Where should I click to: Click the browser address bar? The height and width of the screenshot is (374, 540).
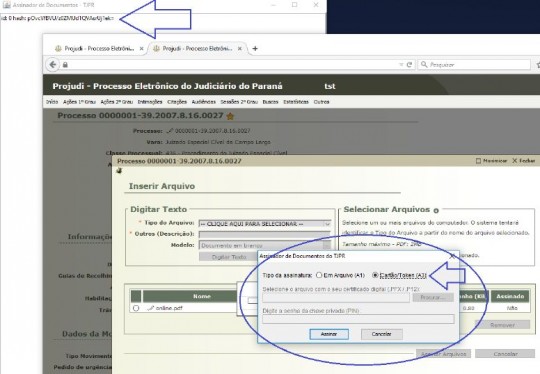pyautogui.click(x=232, y=64)
